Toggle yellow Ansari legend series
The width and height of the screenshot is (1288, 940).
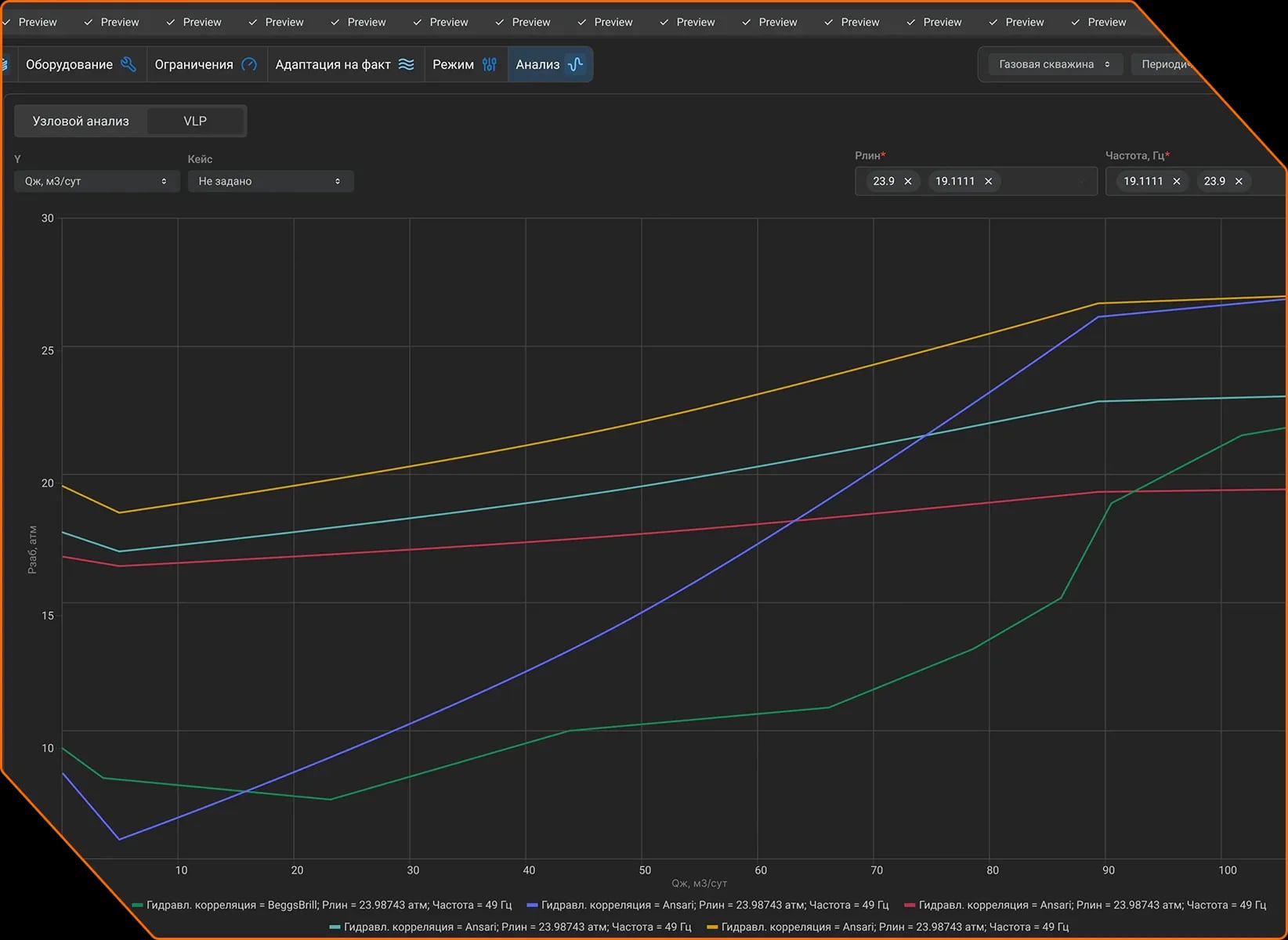pyautogui.click(x=888, y=927)
